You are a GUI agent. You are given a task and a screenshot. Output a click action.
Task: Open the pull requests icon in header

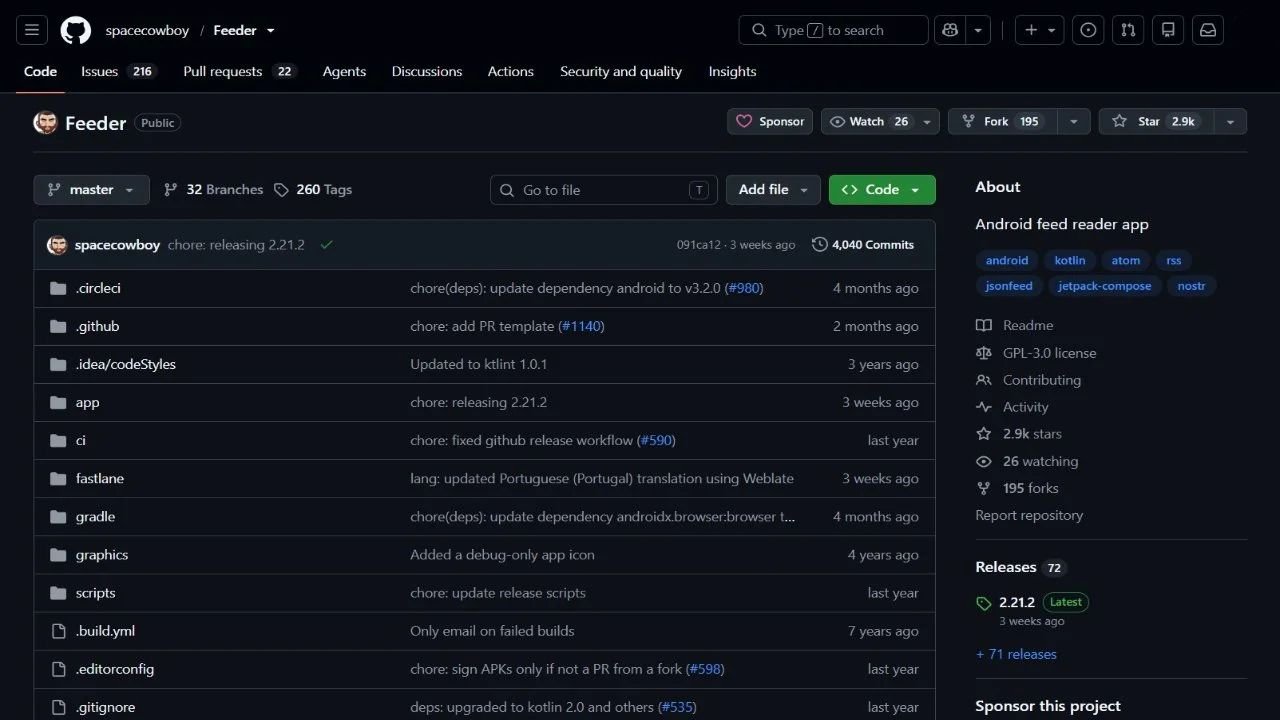click(x=1128, y=30)
